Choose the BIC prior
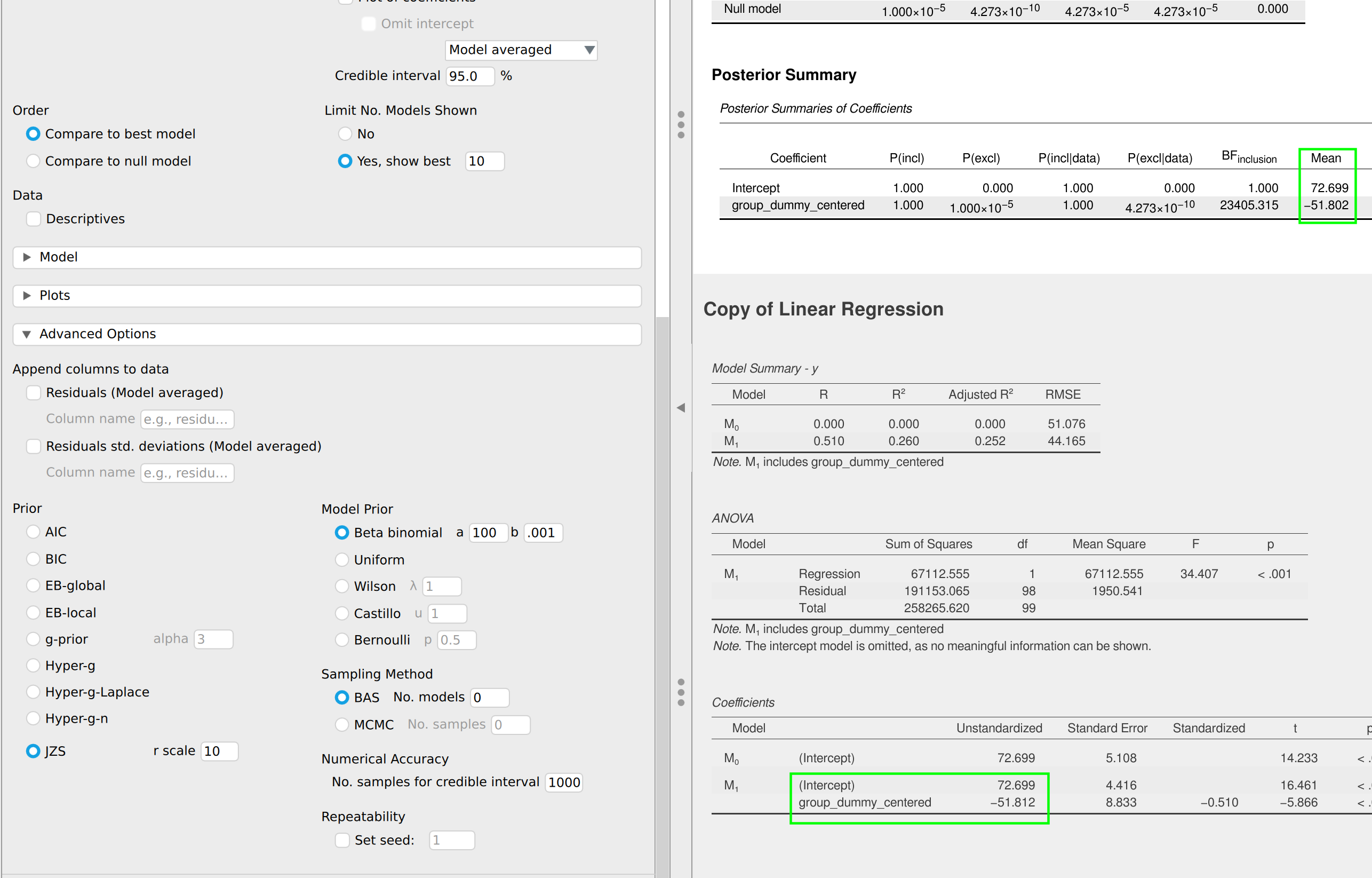Screen dimensions: 1372x878 33,559
